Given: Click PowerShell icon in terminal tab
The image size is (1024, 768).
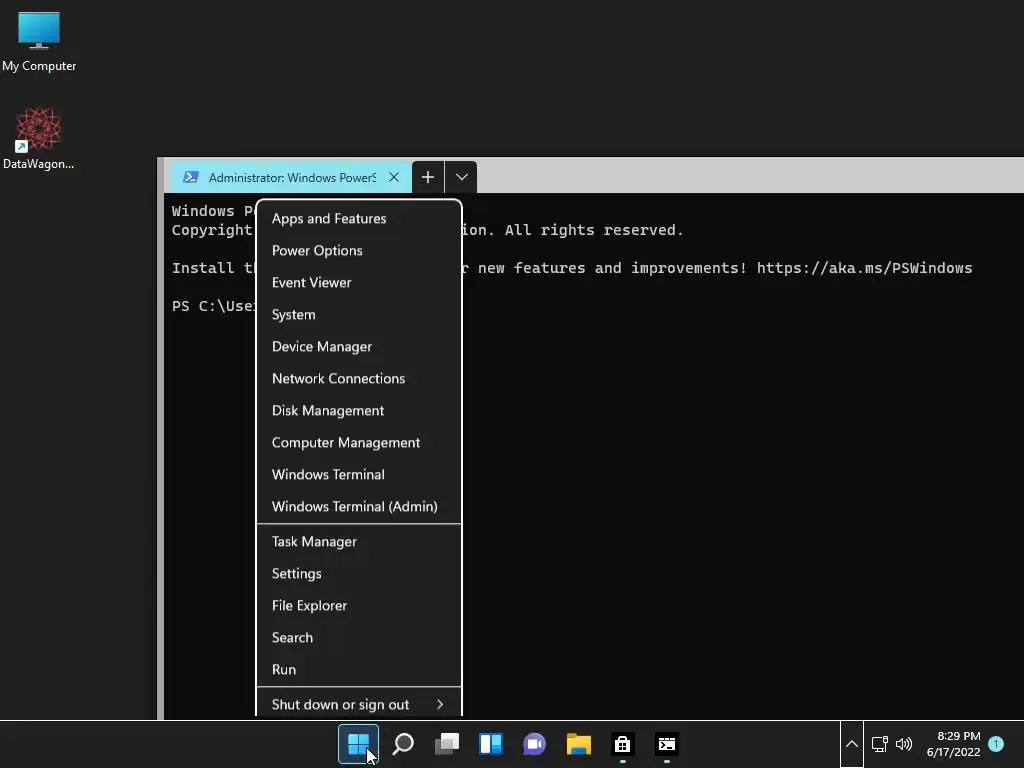Looking at the screenshot, I should pos(191,177).
